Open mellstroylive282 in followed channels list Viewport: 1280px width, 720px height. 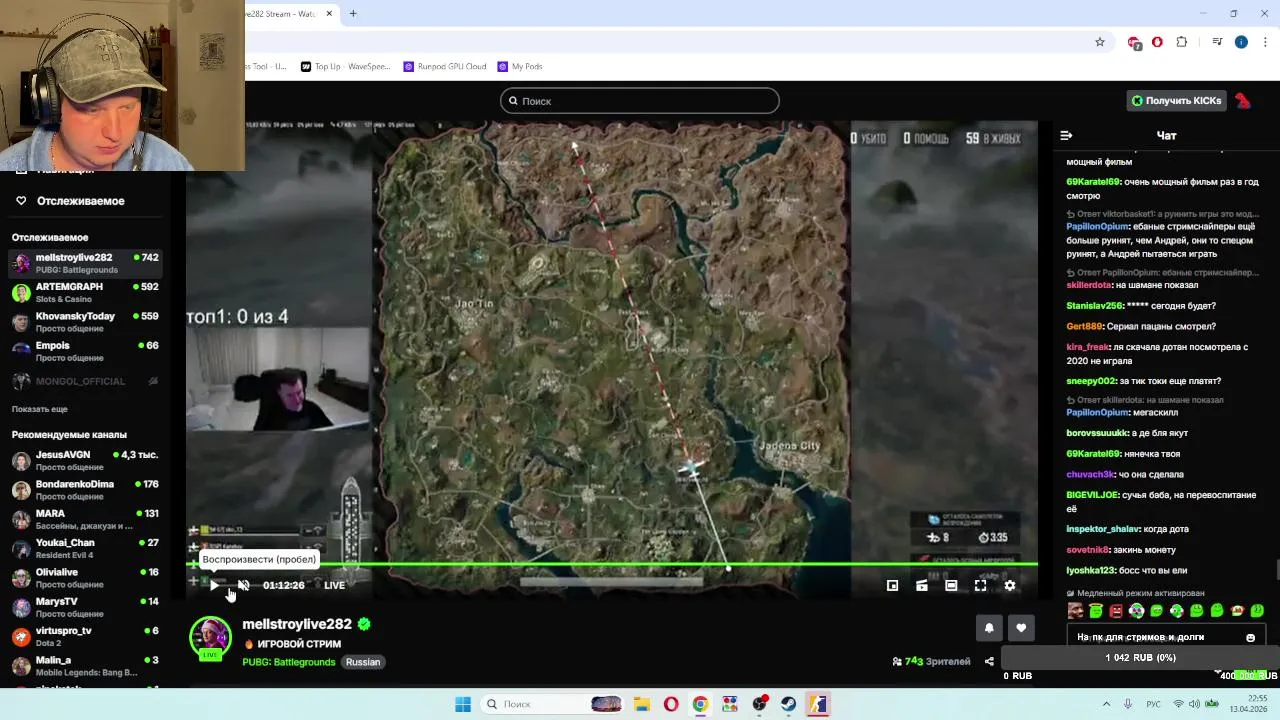[x=85, y=263]
